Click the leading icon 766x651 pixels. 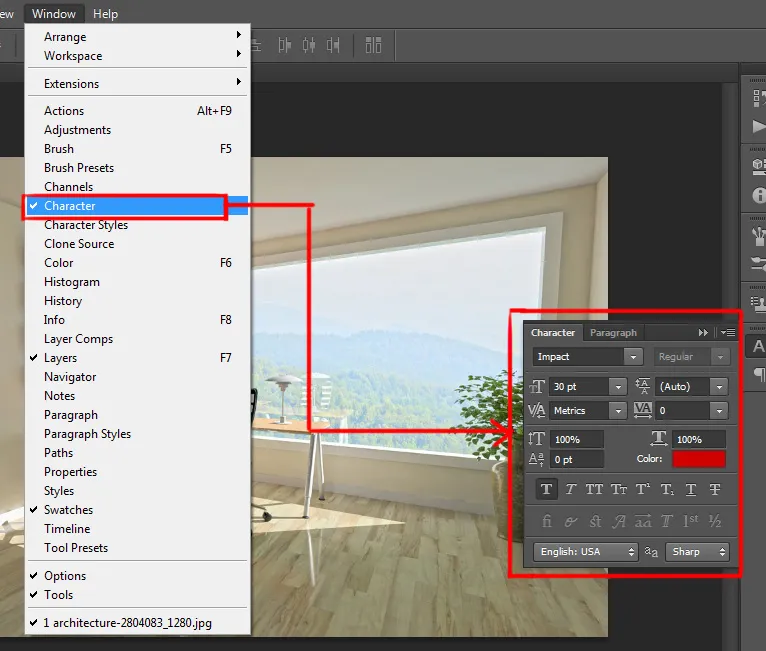pos(642,386)
